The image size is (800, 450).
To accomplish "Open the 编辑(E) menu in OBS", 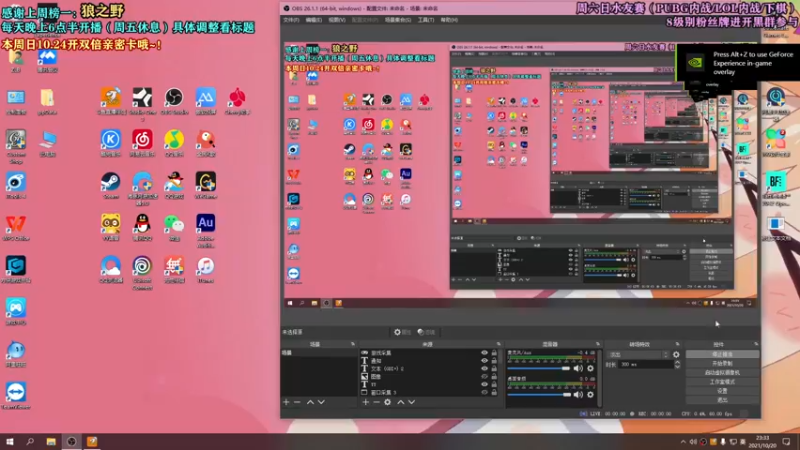I will tap(314, 20).
